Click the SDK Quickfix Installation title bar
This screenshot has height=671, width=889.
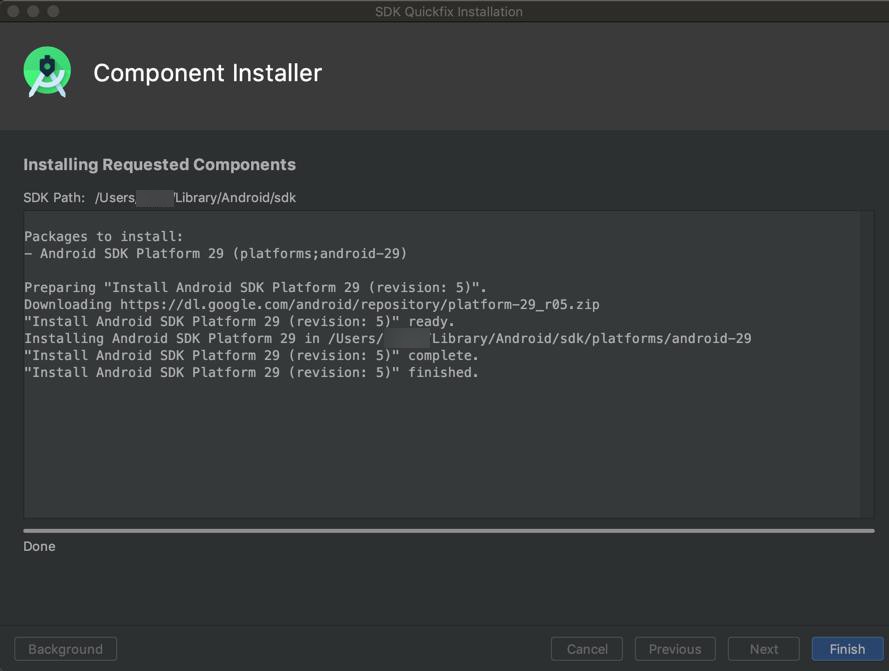(448, 11)
